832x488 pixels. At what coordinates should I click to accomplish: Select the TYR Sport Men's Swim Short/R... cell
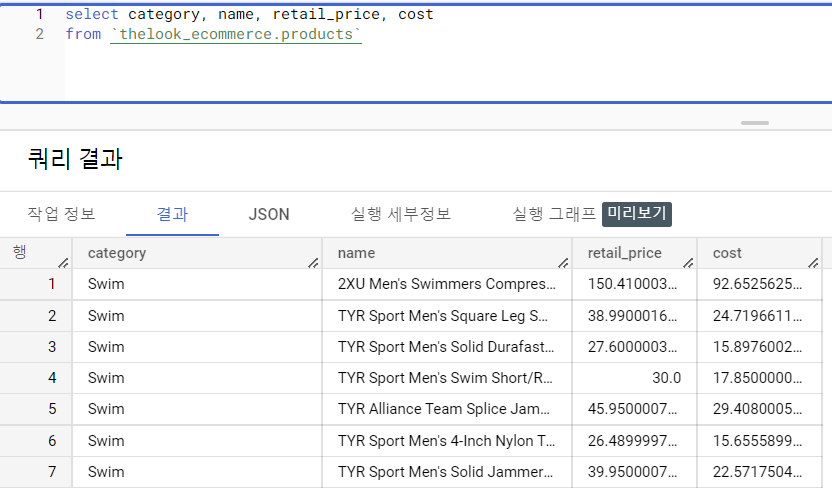click(x=447, y=378)
